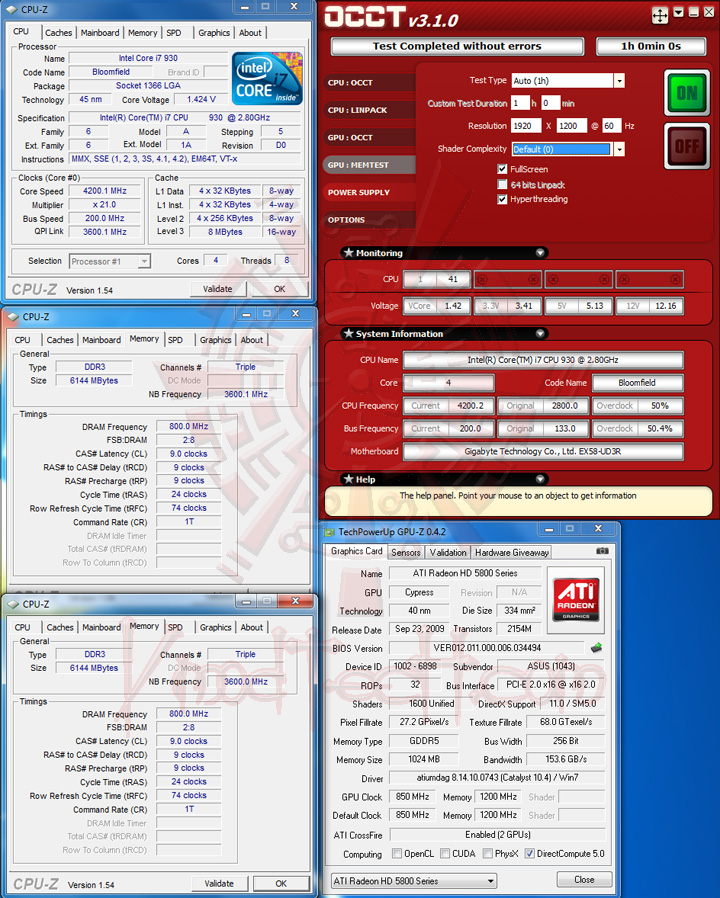Click the top CPU-Z window title icon
Screen dimensions: 720x898
[x=12, y=10]
